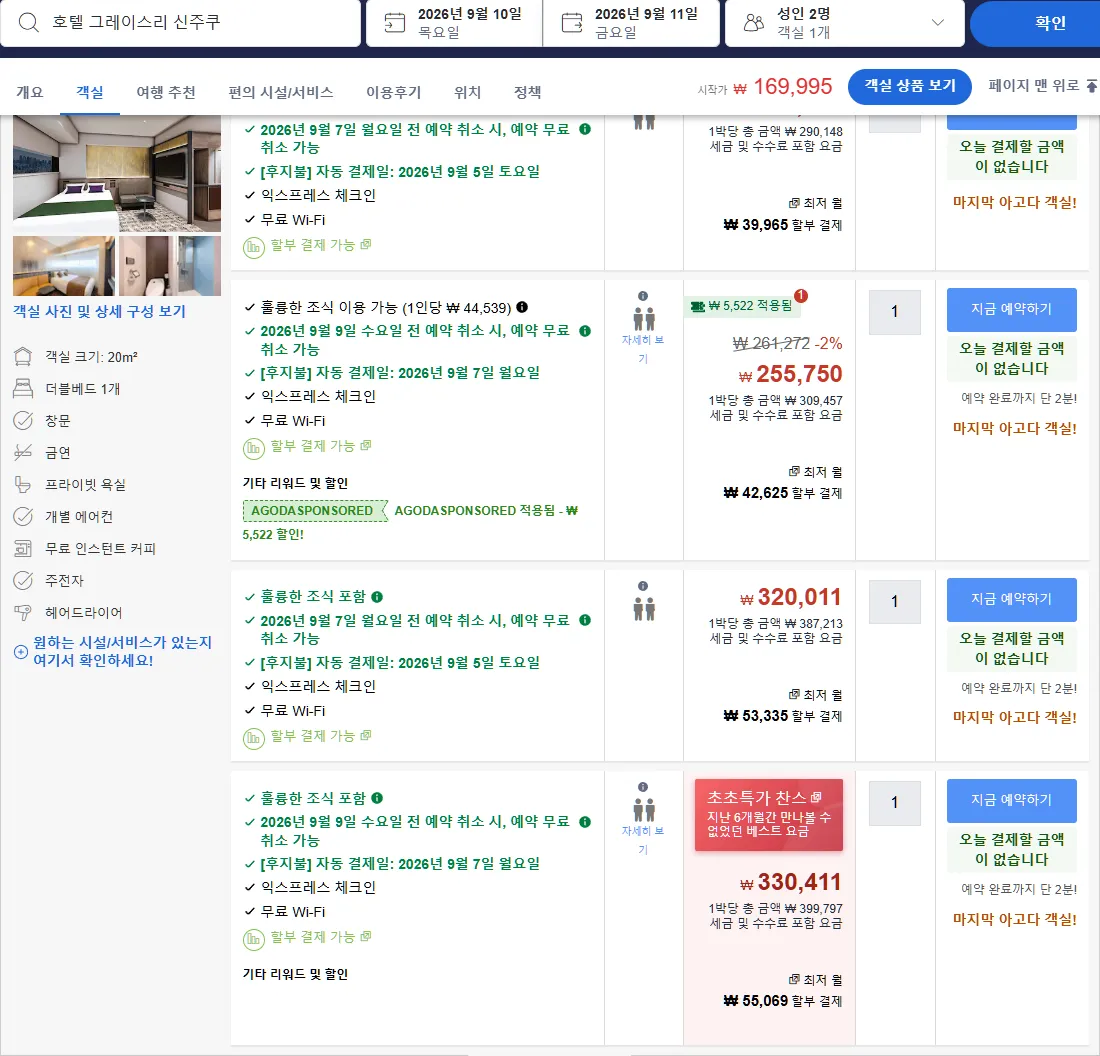Click 자세히 보기 in the ₩255,750 row
Viewport: 1100px width, 1056px height.
[x=643, y=349]
